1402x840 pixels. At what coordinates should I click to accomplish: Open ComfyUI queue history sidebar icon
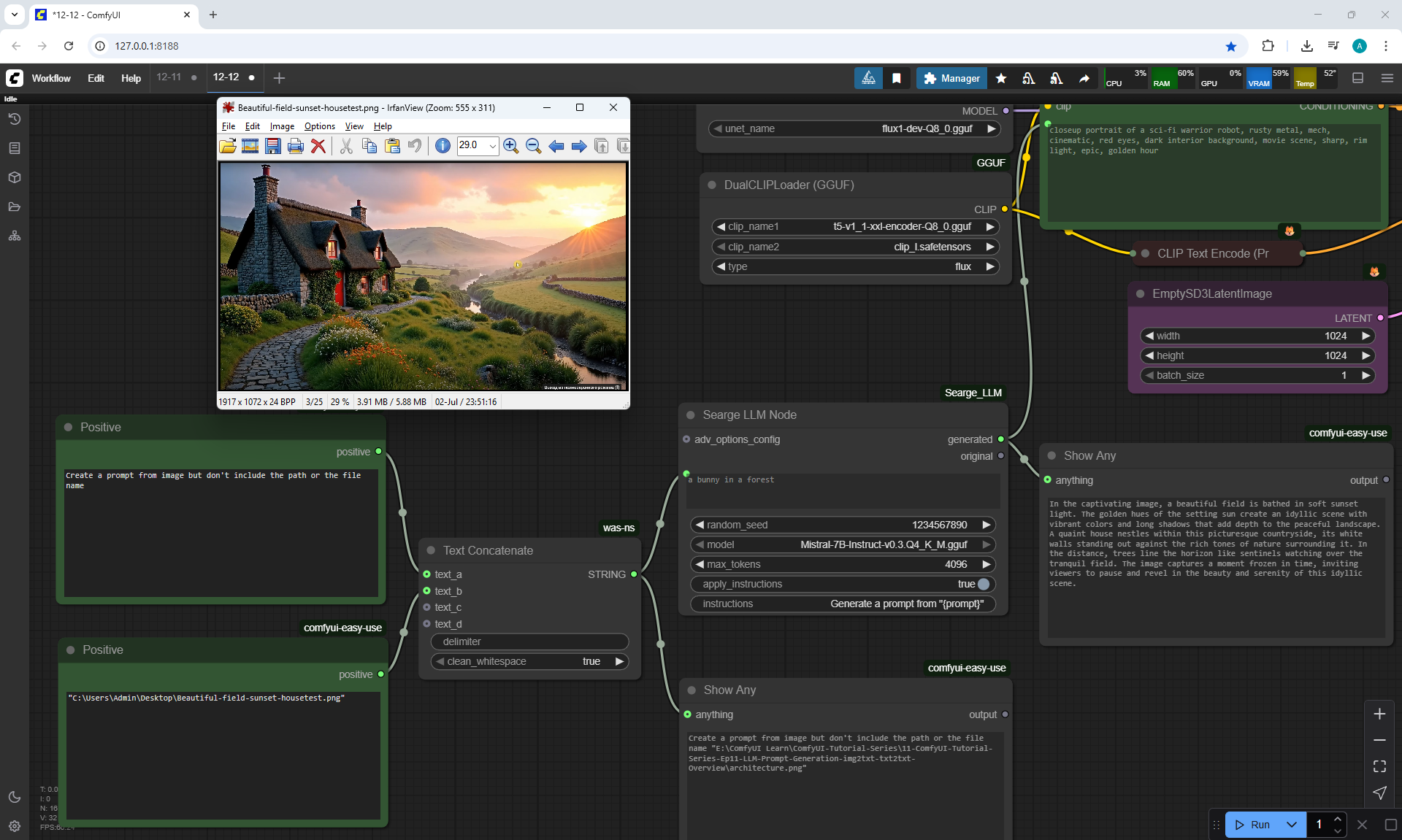click(15, 119)
